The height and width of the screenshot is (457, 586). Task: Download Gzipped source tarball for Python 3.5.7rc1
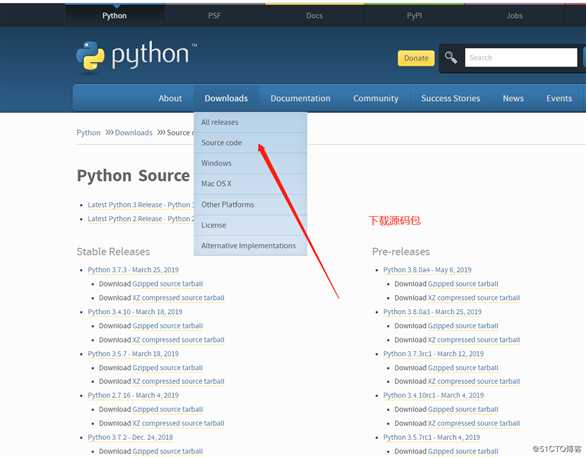pyautogui.click(x=463, y=451)
